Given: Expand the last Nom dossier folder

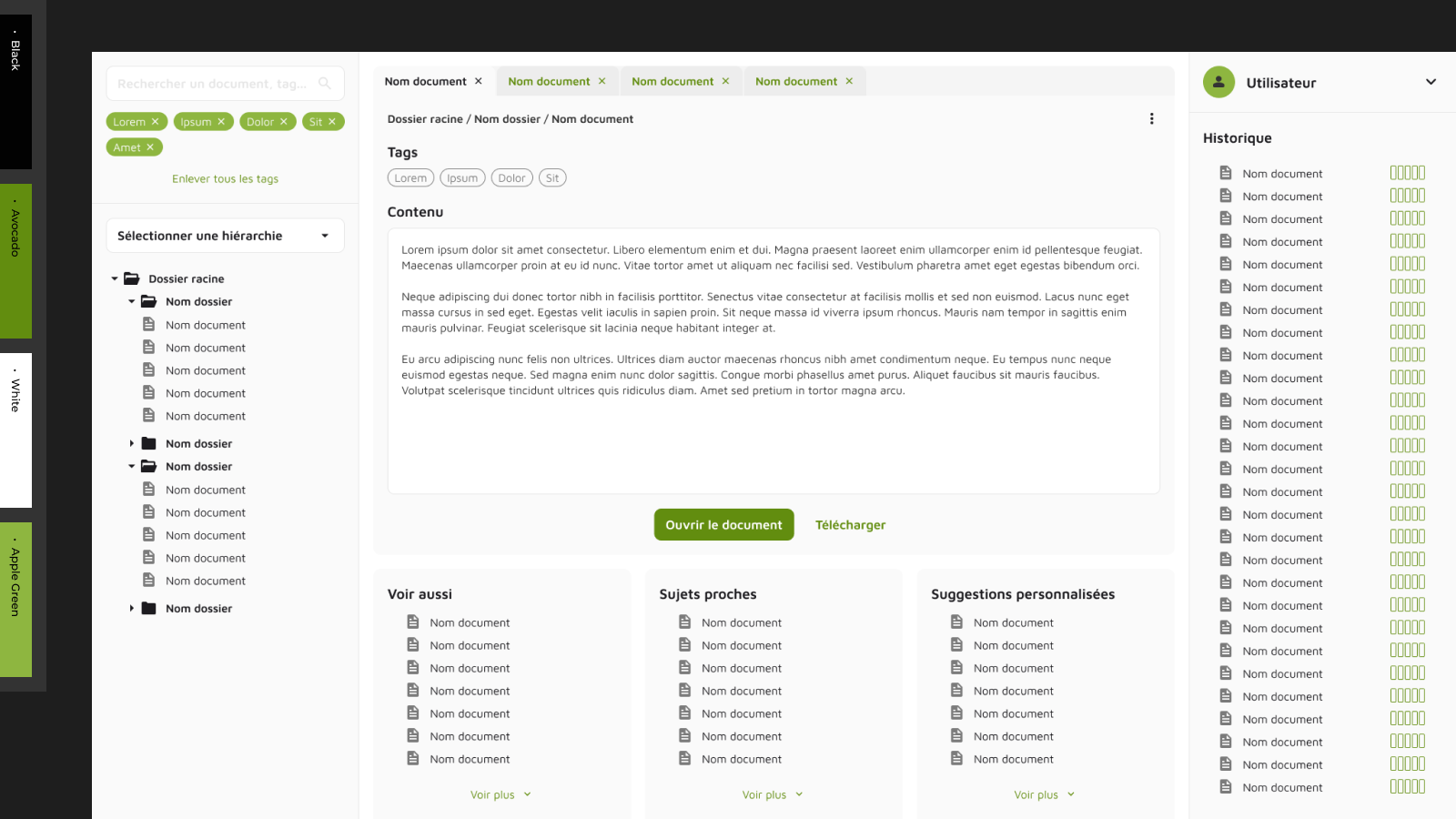Looking at the screenshot, I should (x=132, y=609).
